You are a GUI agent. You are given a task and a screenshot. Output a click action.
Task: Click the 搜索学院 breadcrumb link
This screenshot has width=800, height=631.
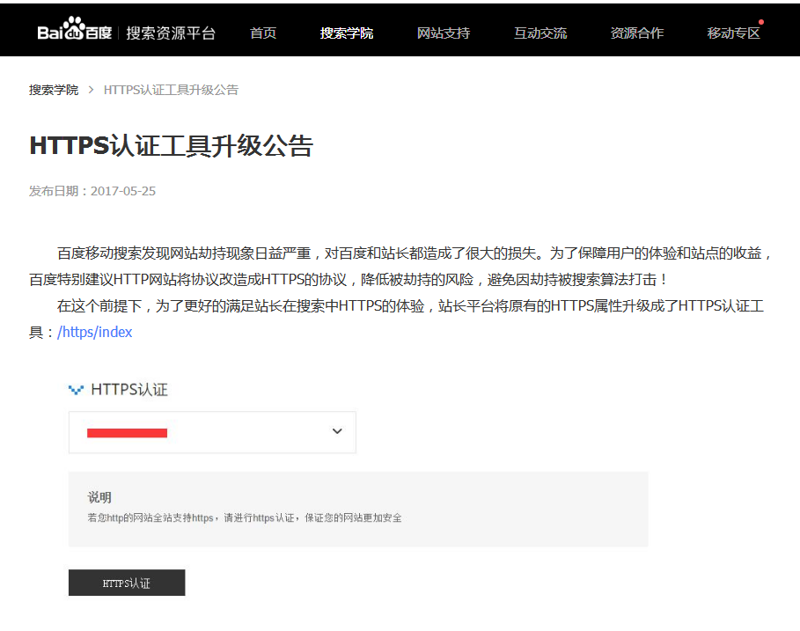pos(54,90)
